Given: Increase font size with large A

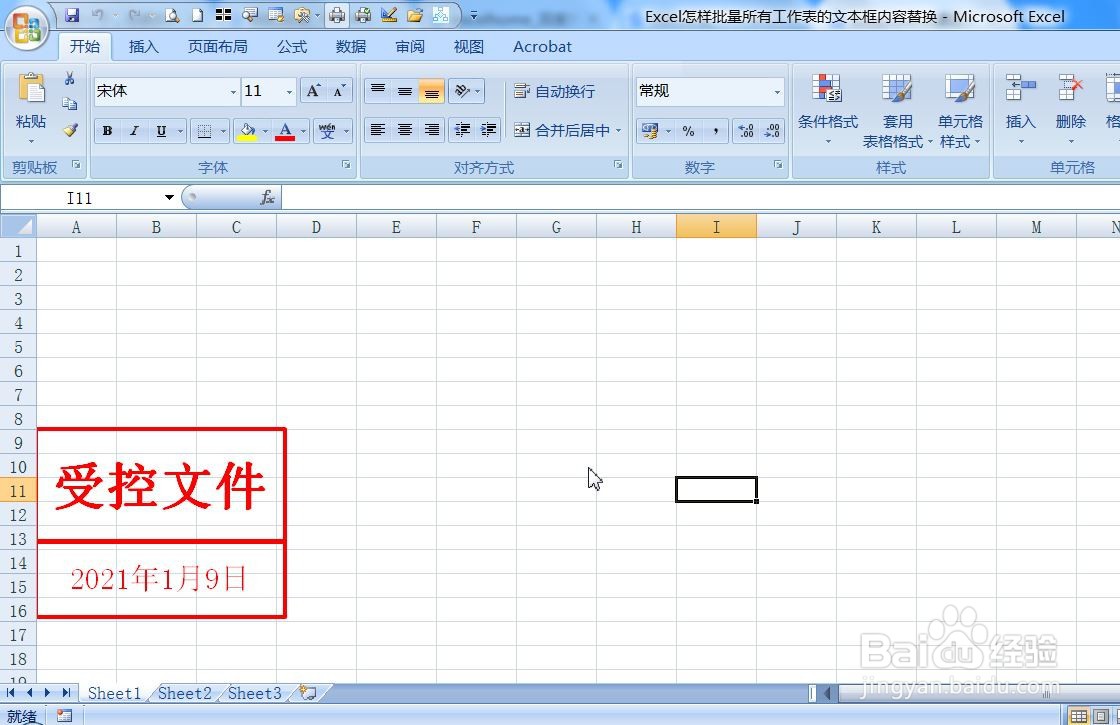Looking at the screenshot, I should [x=314, y=91].
